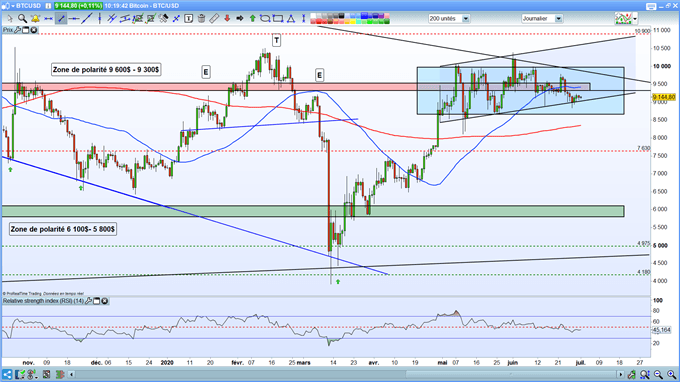Image resolution: width=680 pixels, height=382 pixels.
Task: Select the crossed blue lines tool
Action: click(x=176, y=19)
